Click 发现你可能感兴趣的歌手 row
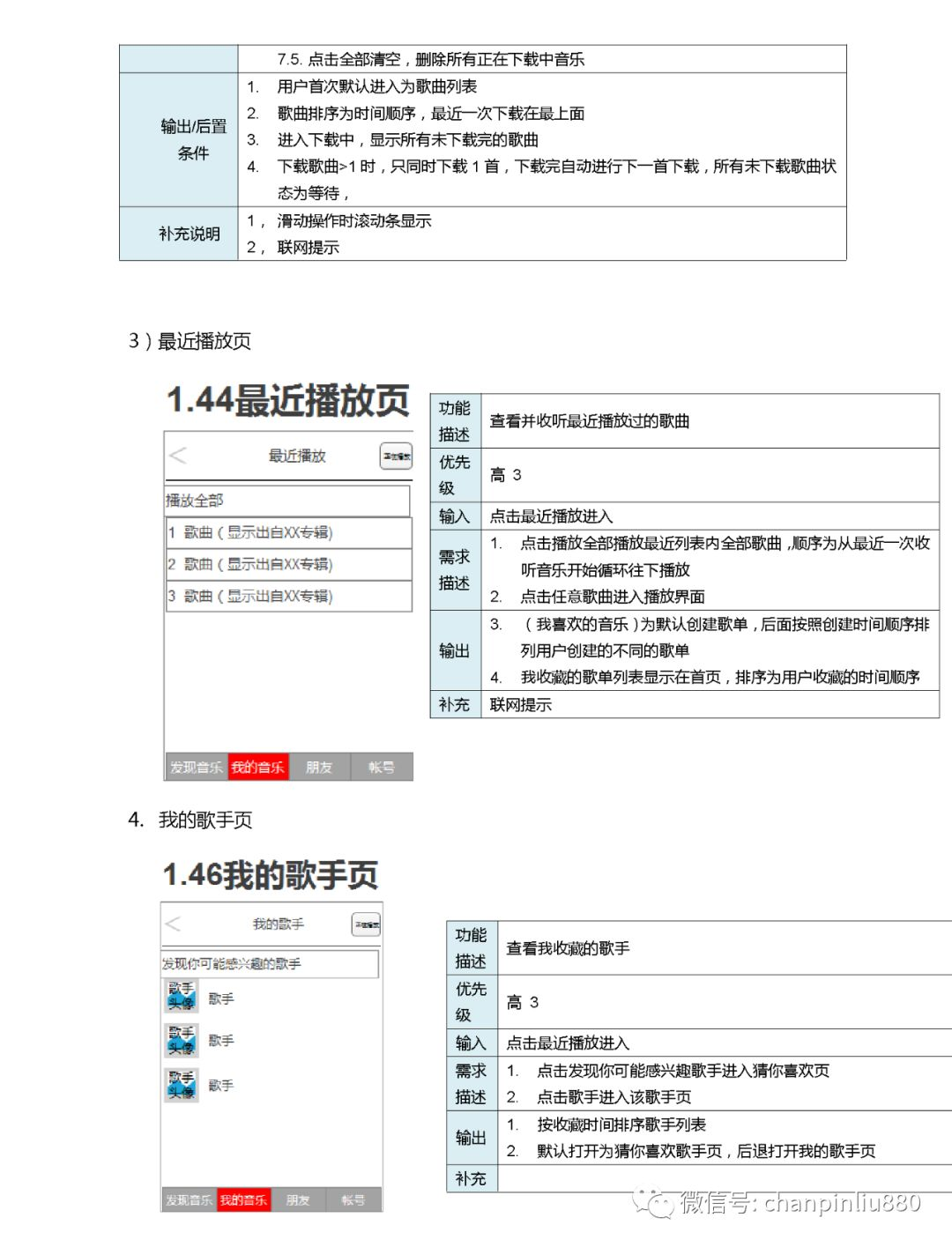Screen dimensions: 952x1247 point(270,964)
